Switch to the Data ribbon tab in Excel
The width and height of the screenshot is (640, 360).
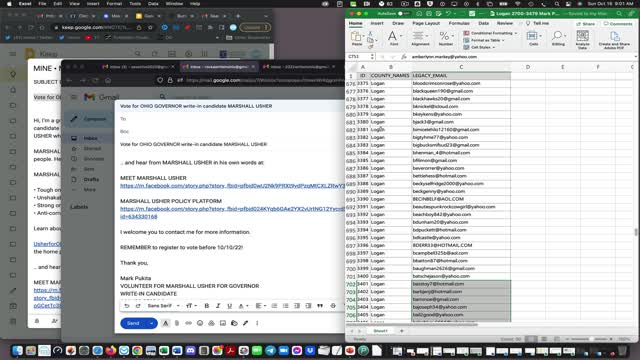(x=483, y=23)
